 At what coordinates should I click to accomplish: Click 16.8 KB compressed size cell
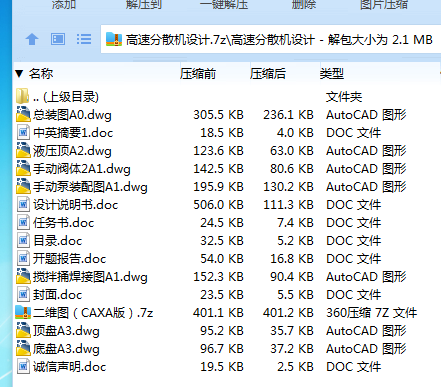point(292,259)
